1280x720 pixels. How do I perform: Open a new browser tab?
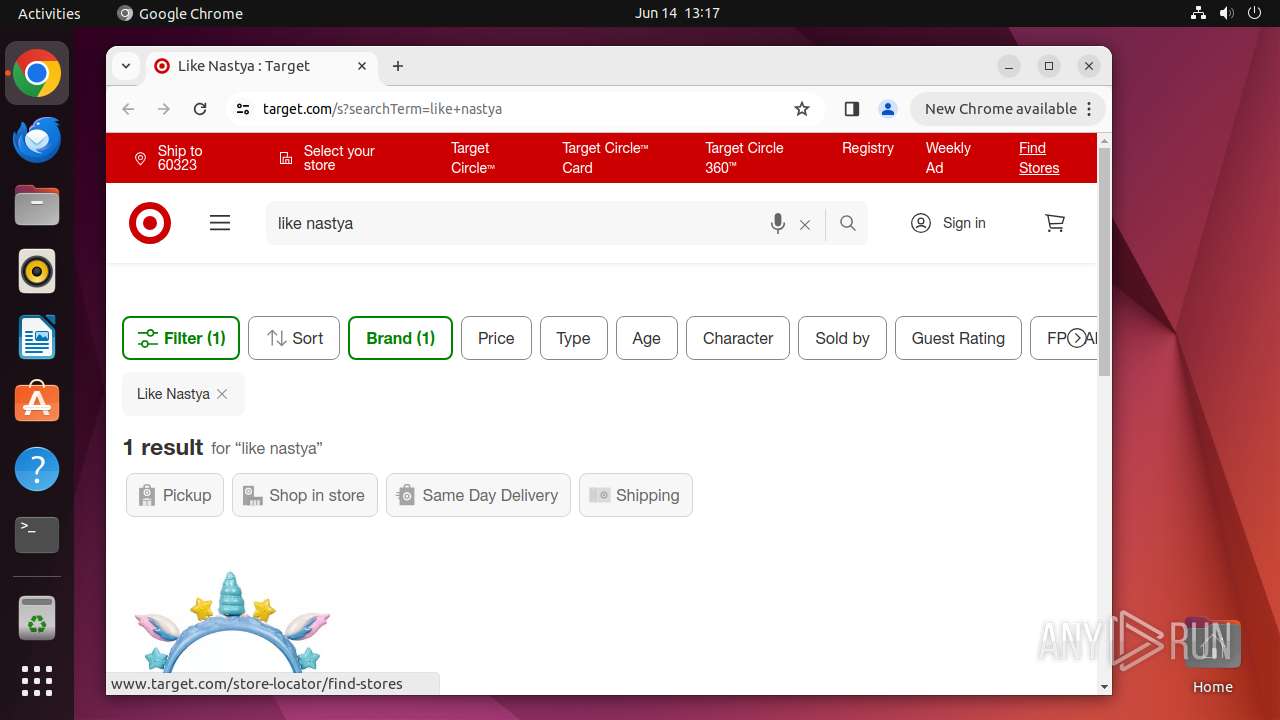tap(398, 66)
